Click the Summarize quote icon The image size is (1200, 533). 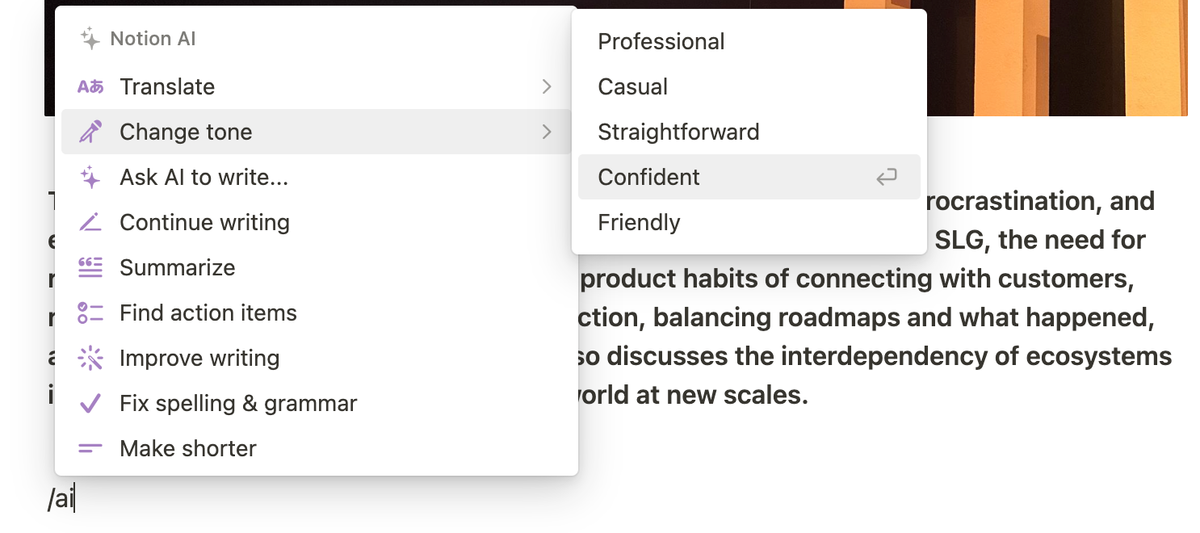(90, 268)
